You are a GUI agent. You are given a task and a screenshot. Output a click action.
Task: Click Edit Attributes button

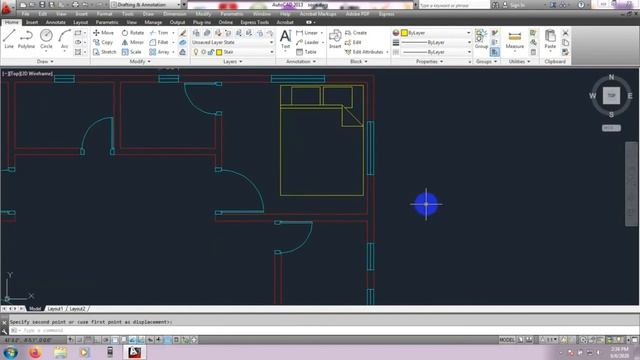(x=364, y=52)
